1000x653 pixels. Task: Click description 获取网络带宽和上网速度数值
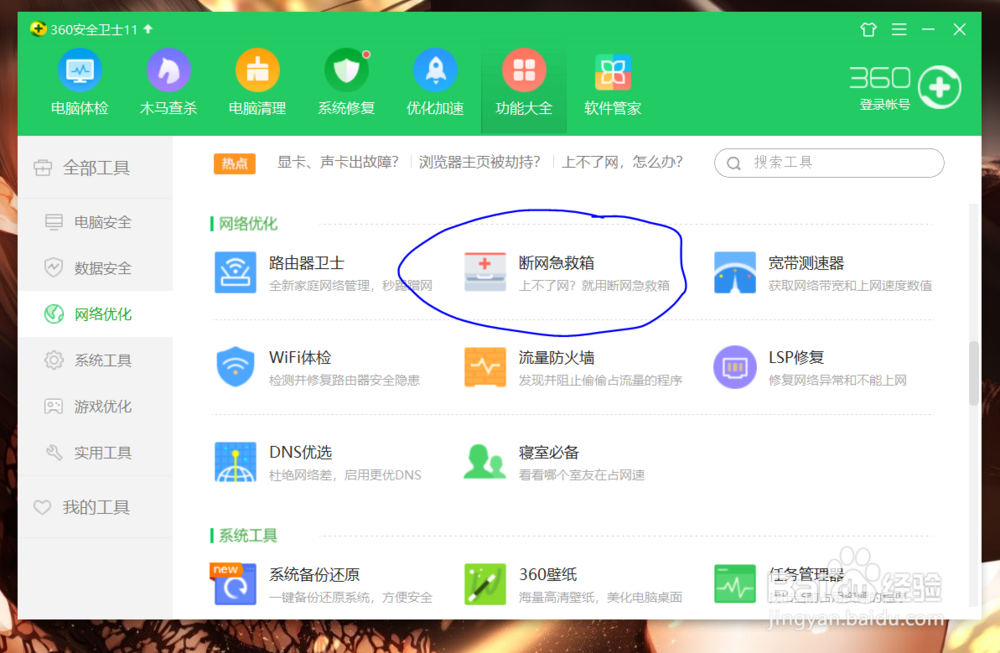(850, 286)
